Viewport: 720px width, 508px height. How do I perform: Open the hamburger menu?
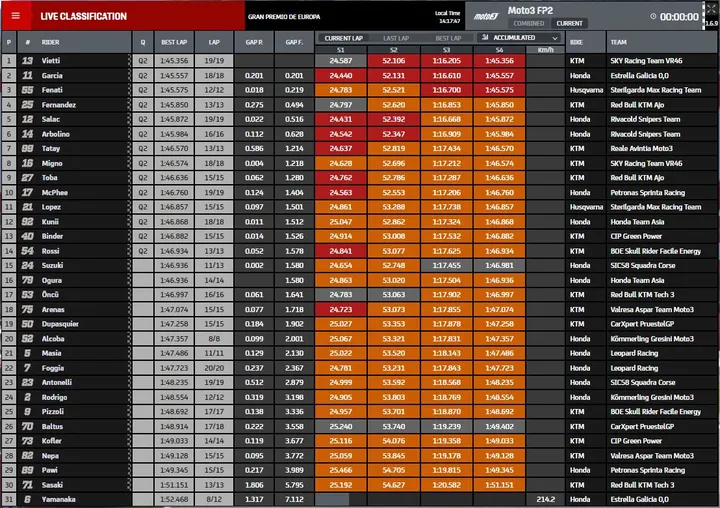click(16, 16)
